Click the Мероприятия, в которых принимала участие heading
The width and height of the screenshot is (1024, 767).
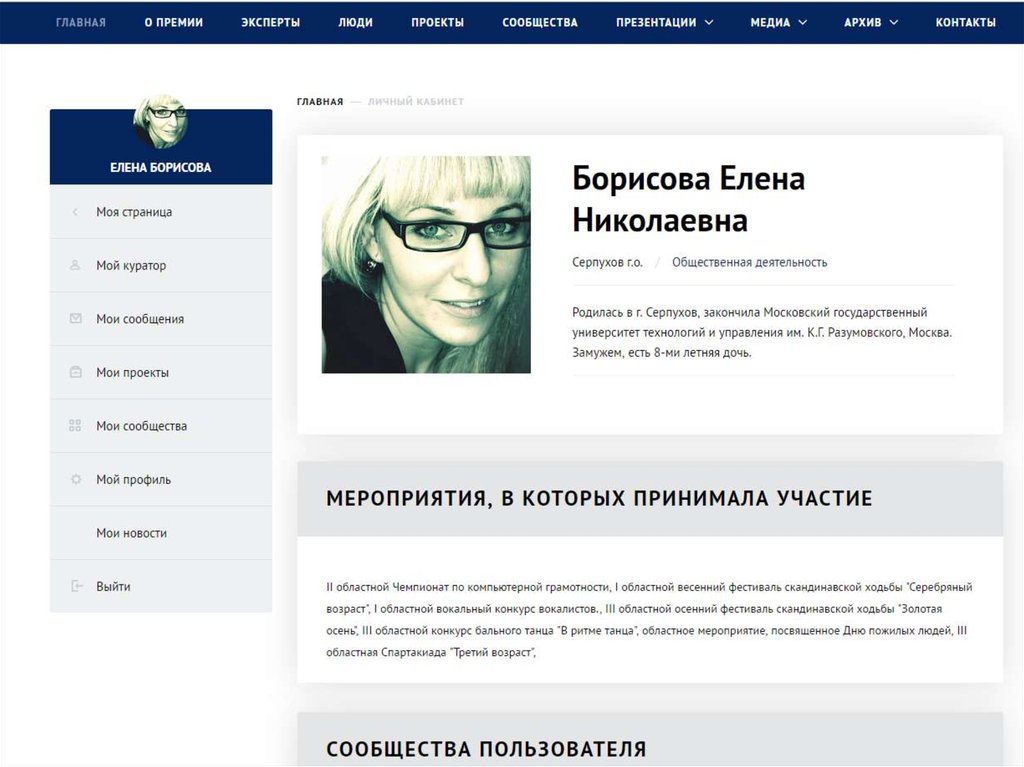click(599, 498)
